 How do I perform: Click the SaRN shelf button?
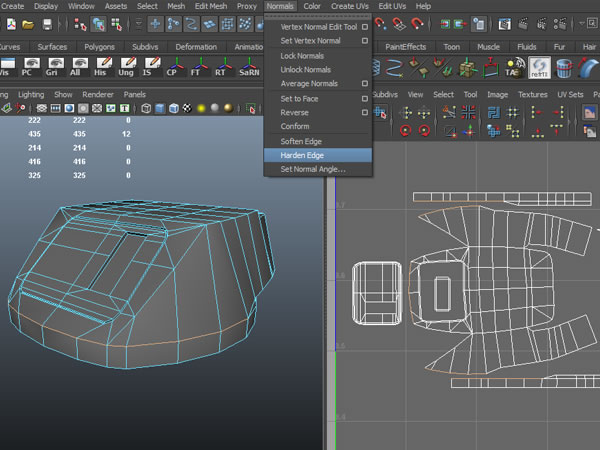(249, 67)
